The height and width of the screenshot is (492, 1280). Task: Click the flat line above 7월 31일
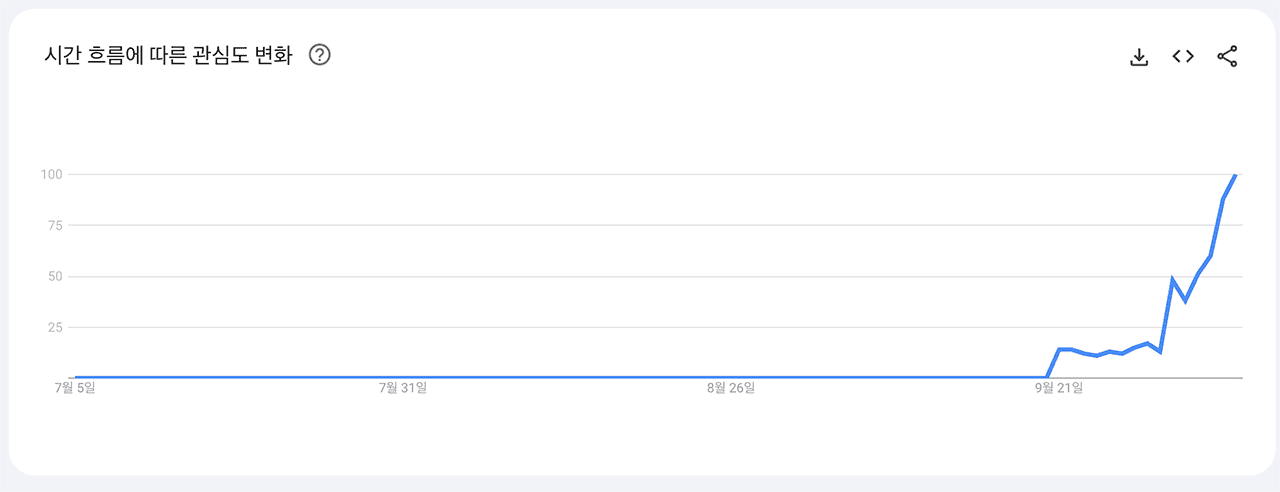[402, 378]
